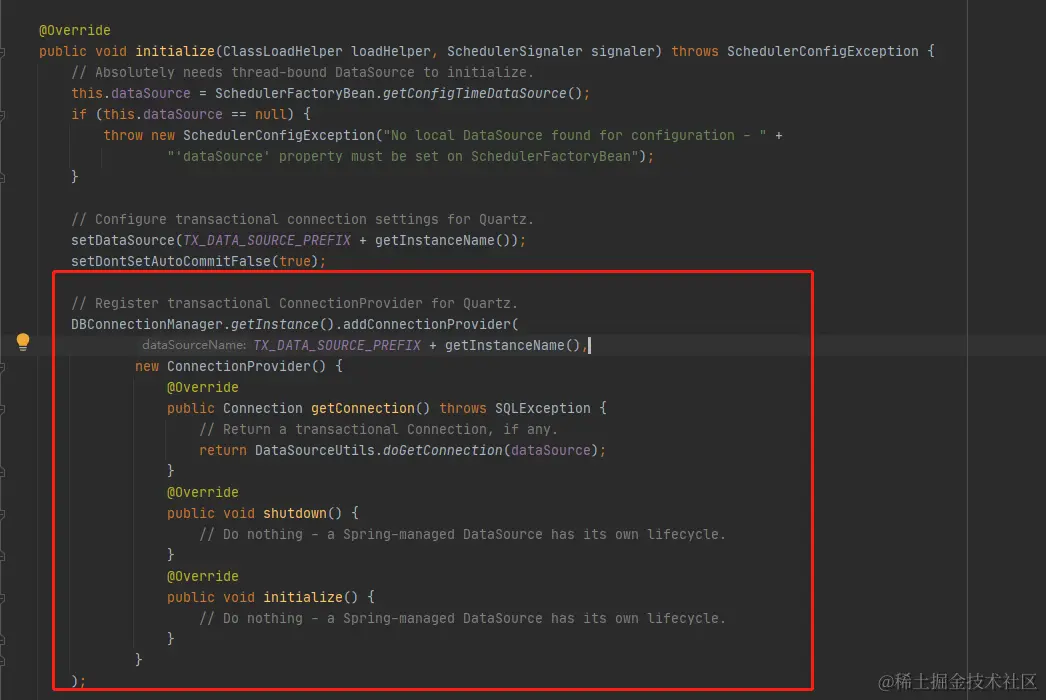
Task: Click the 'DataSourceUtils' class name
Action: pyautogui.click(x=315, y=450)
